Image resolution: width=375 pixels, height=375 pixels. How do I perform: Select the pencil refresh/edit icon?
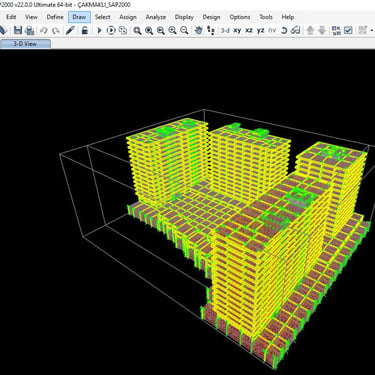[x=70, y=30]
